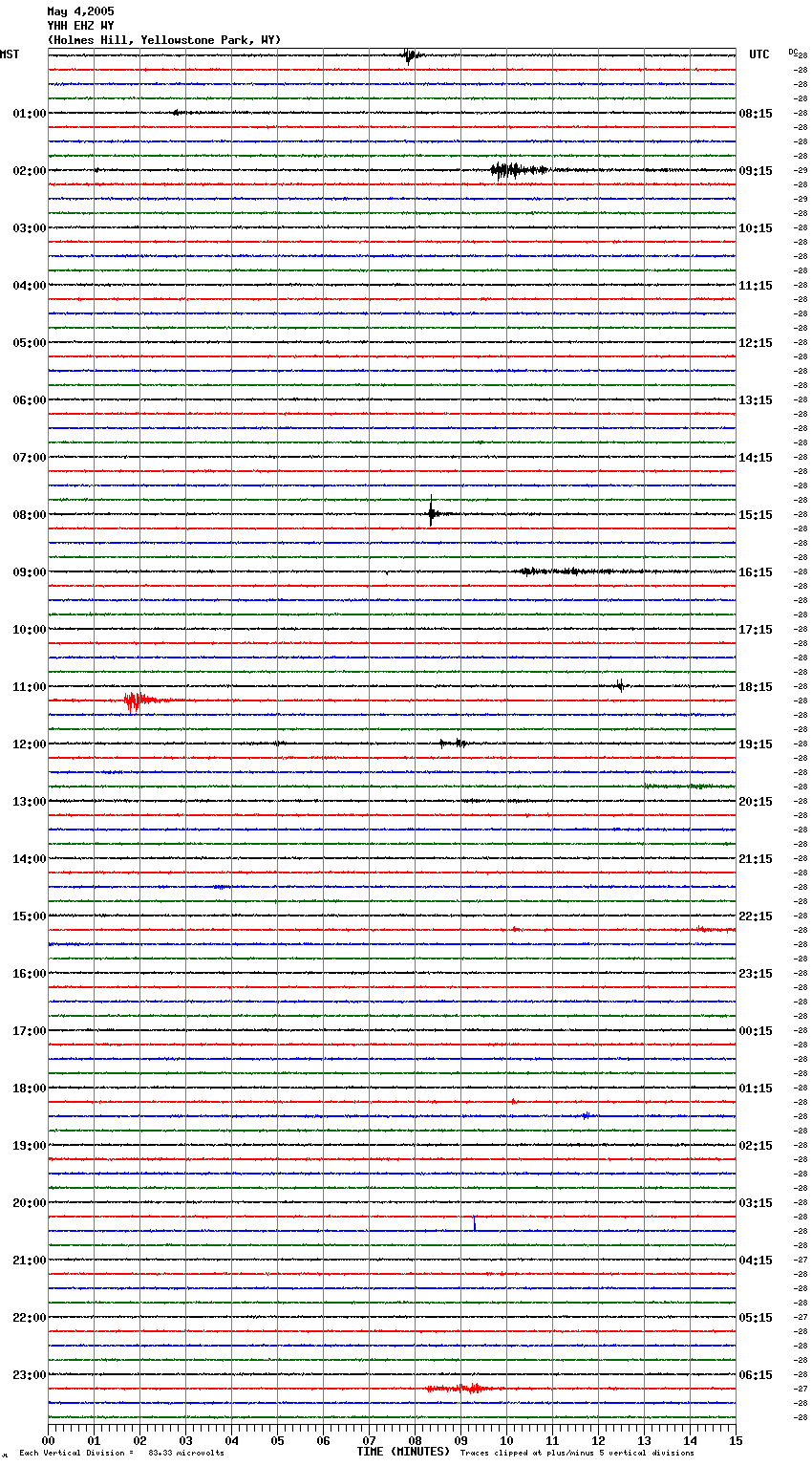Select the '01:00' MST hour label
Viewport: 812px width, 1466px height.
coord(29,114)
